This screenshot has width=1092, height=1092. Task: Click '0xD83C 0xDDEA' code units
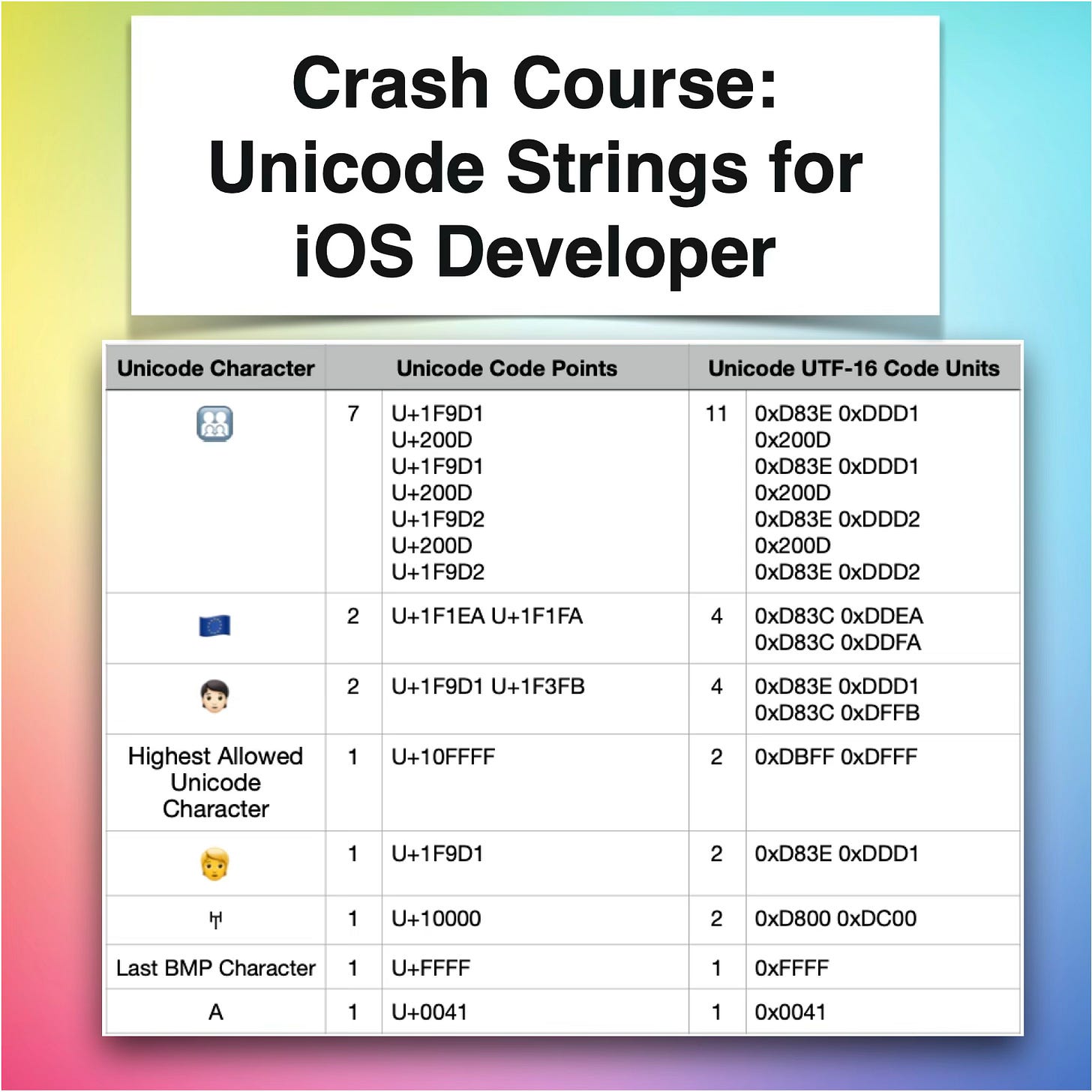pyautogui.click(x=838, y=616)
